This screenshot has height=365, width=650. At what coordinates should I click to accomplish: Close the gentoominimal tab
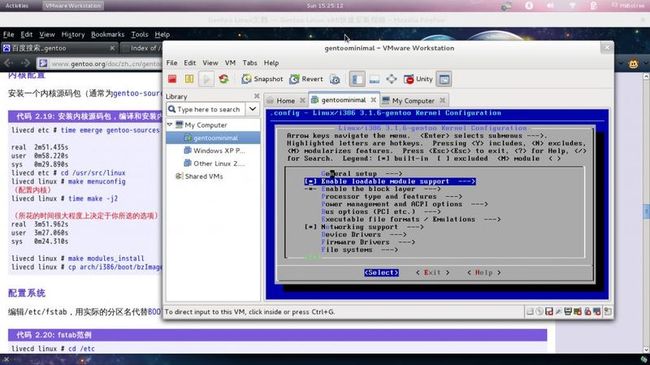[374, 100]
